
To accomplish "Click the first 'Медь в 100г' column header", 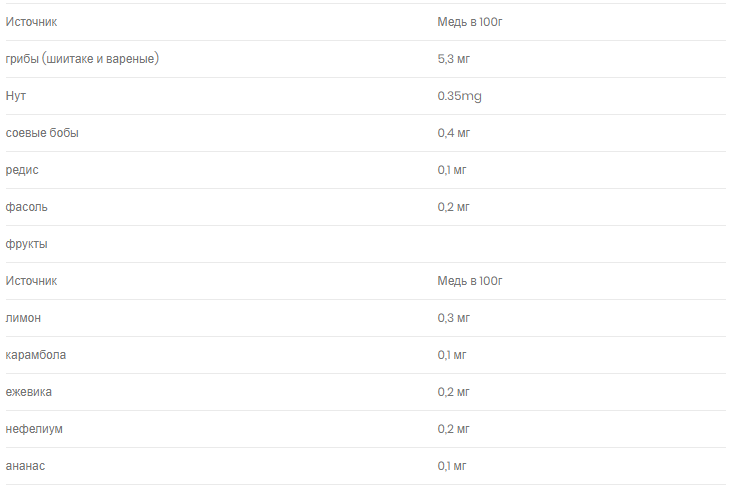I will (x=470, y=22).
